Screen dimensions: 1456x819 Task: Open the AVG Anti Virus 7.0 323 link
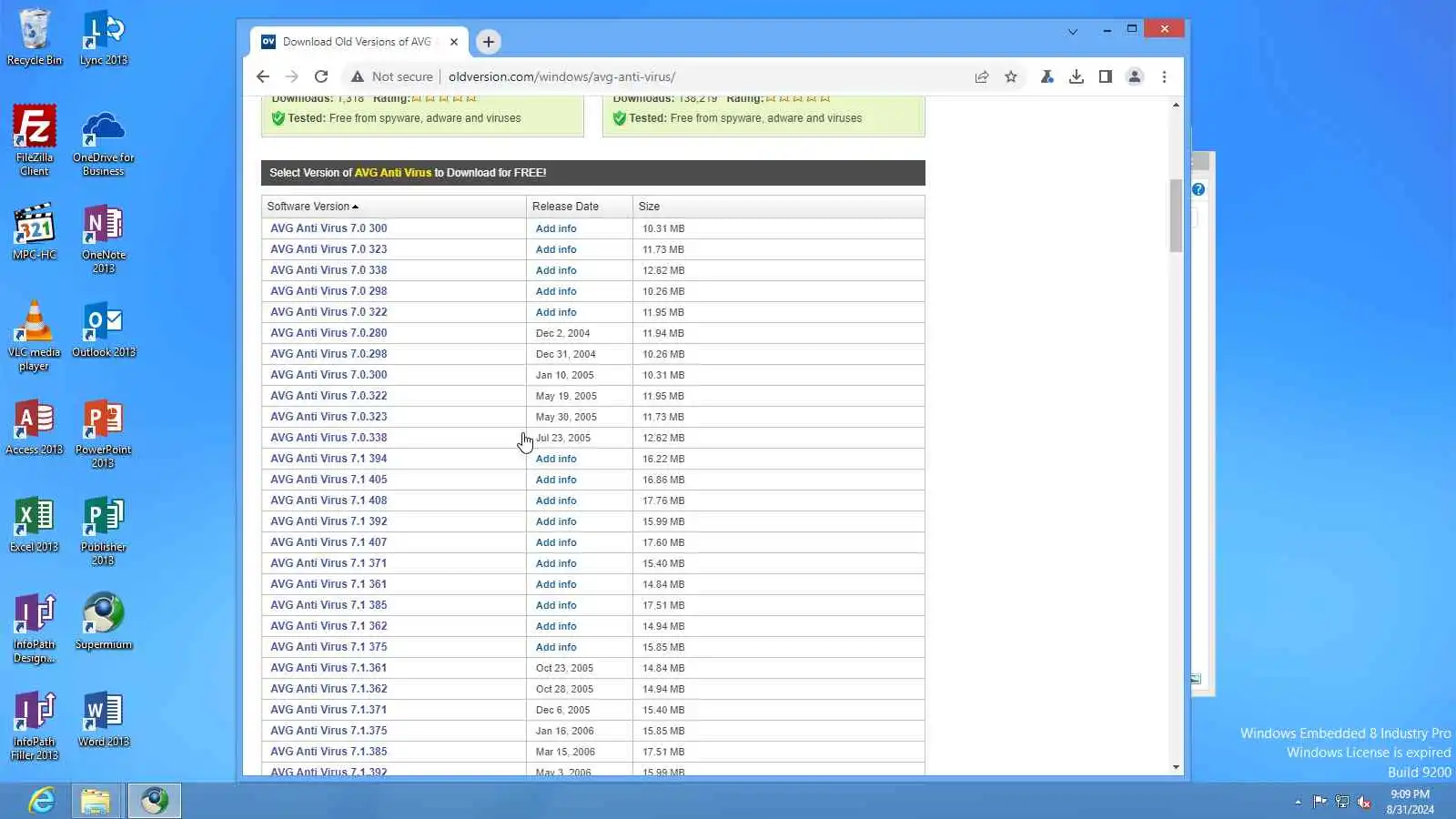click(x=329, y=249)
